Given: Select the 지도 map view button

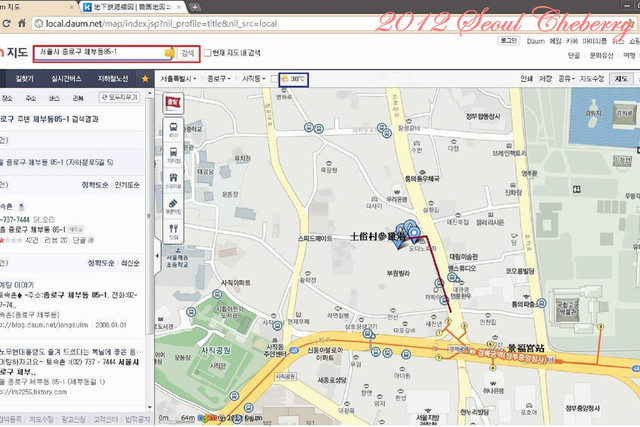Looking at the screenshot, I should point(621,78).
